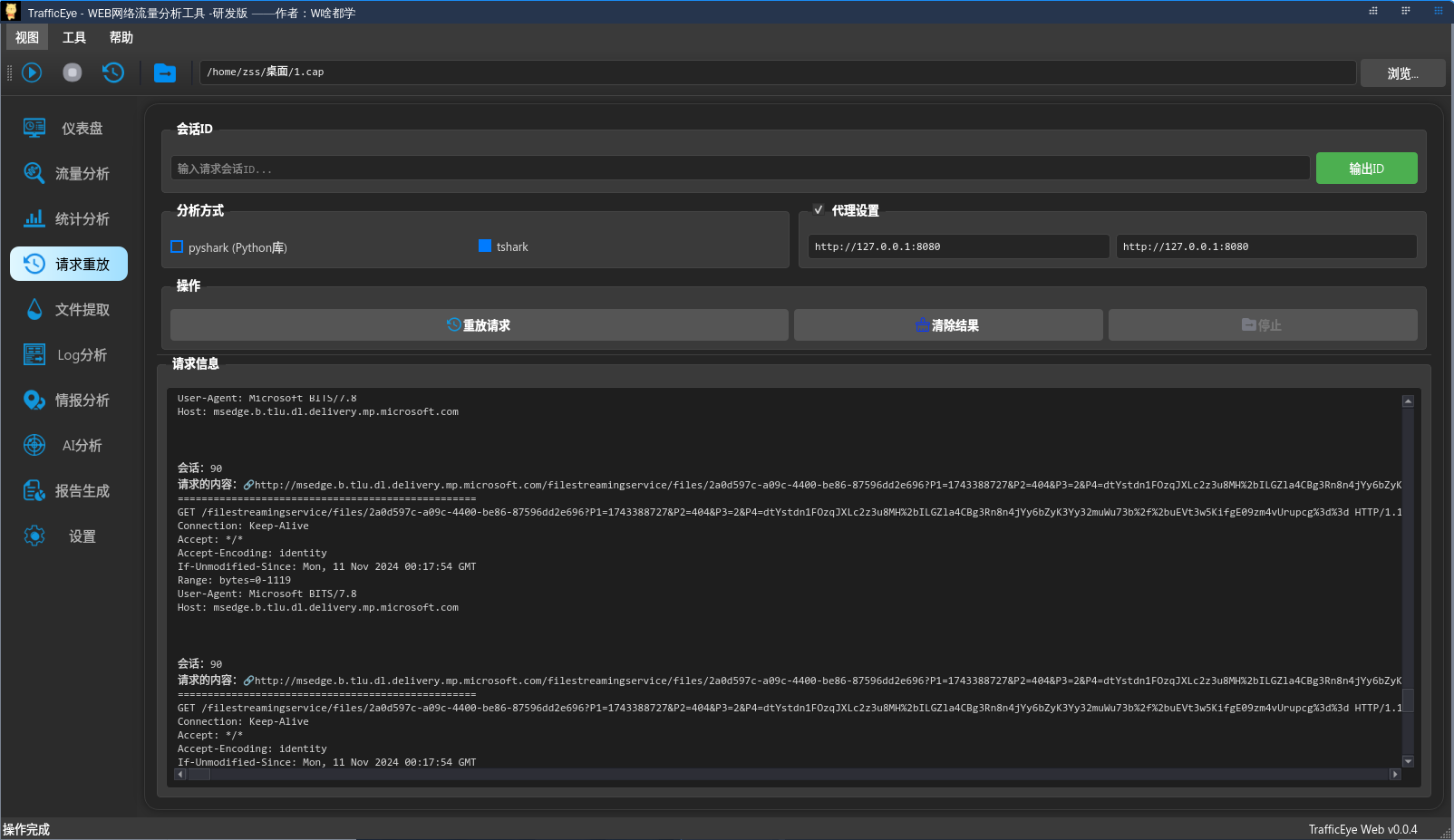Click the 浏览… file browse control
Screen dimensions: 1454x840
(x=1402, y=72)
